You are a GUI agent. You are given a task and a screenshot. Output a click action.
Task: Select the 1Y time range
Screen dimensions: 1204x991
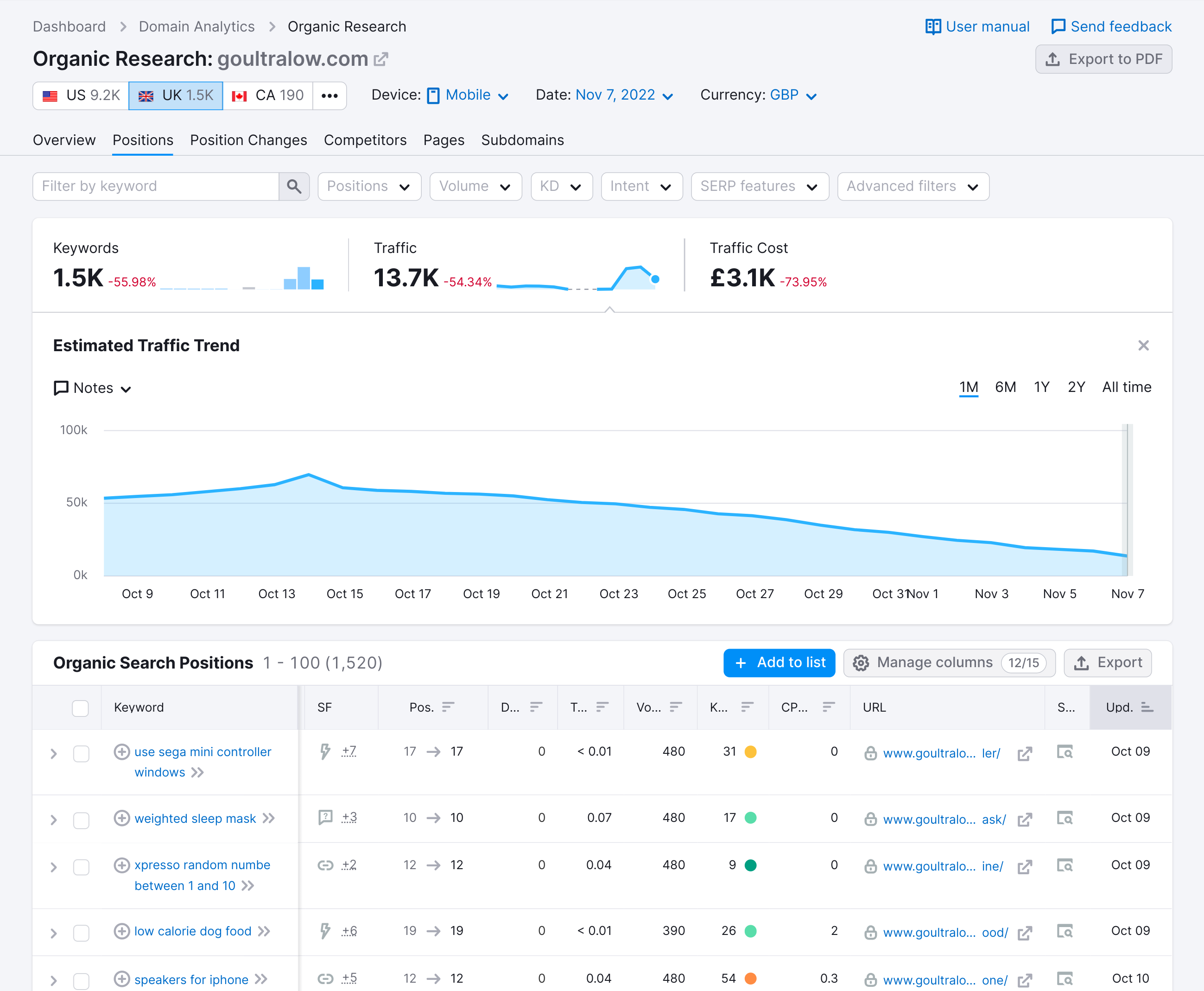(1041, 388)
